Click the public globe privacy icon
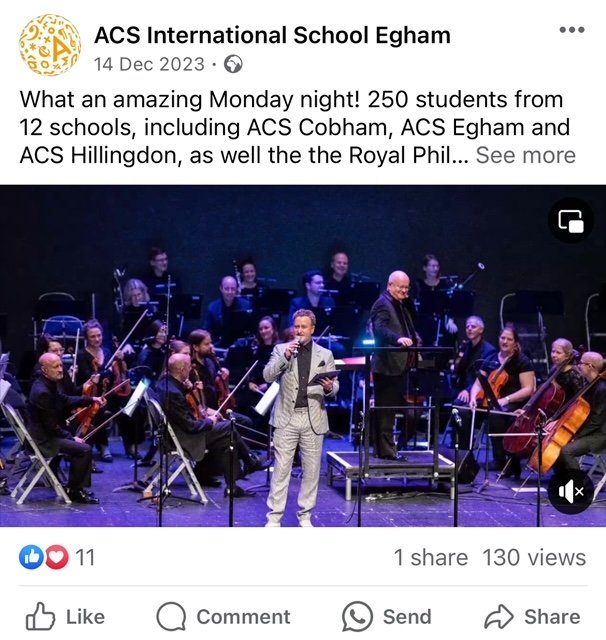This screenshot has width=606, height=640. pos(233,64)
